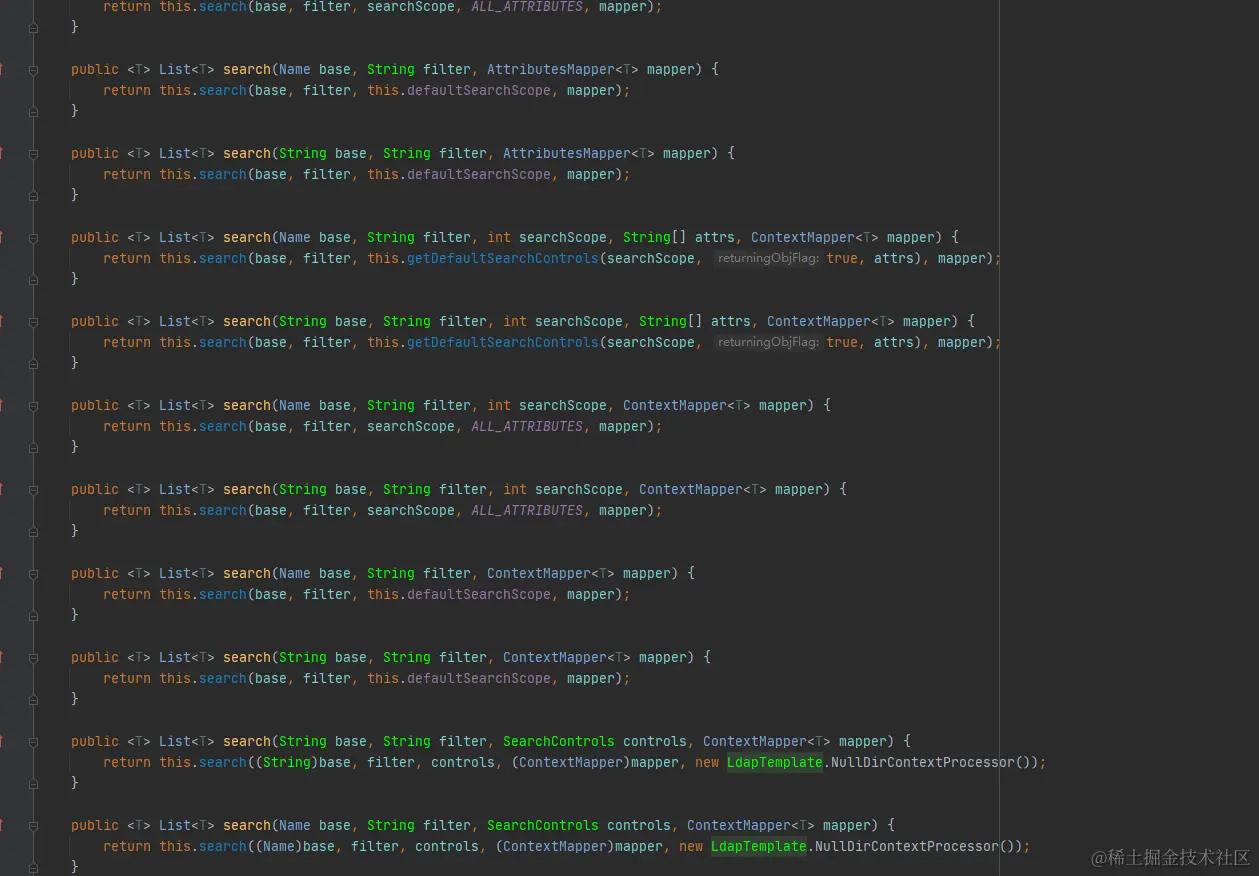The height and width of the screenshot is (876, 1259).
Task: Fold search(String base, String filter, ContextMapper mapper) method
Action: tap(34, 658)
